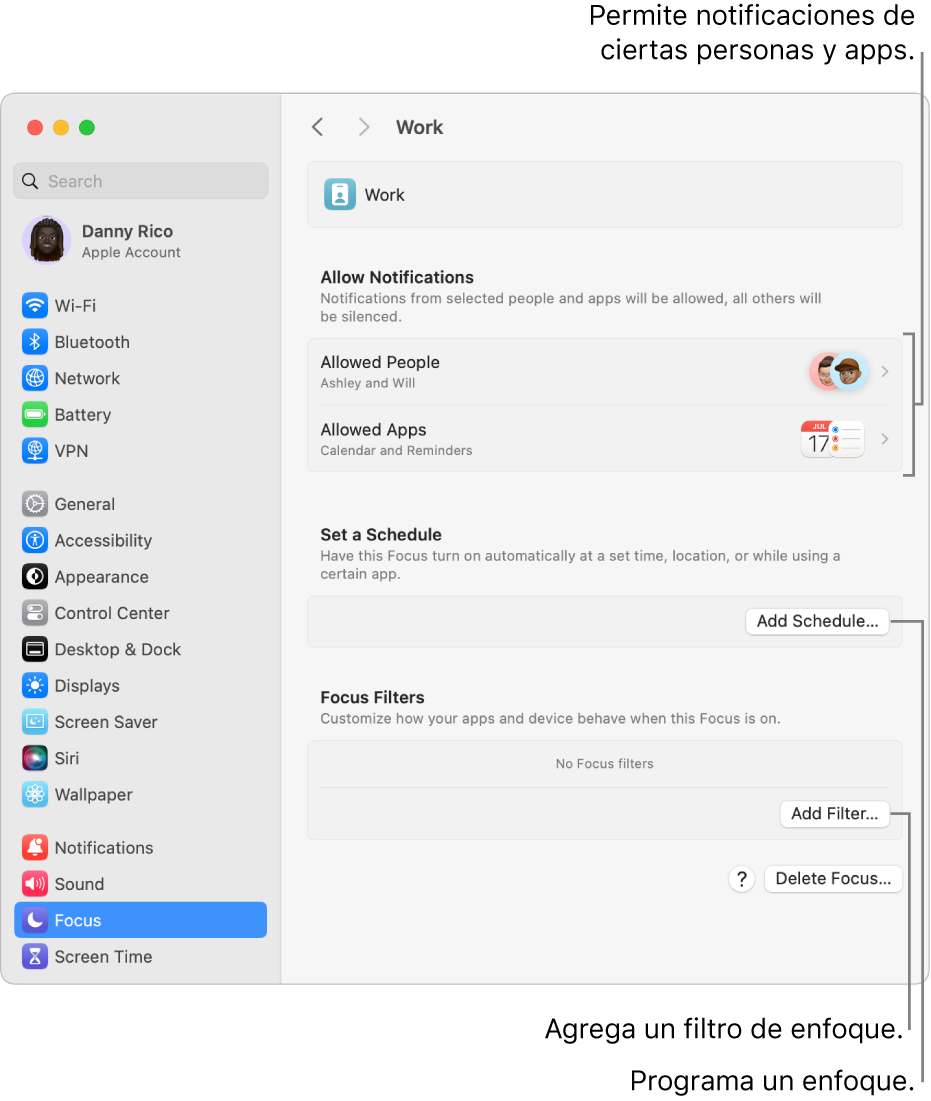Focus the Search field
This screenshot has height=1101, width=931.
point(140,181)
